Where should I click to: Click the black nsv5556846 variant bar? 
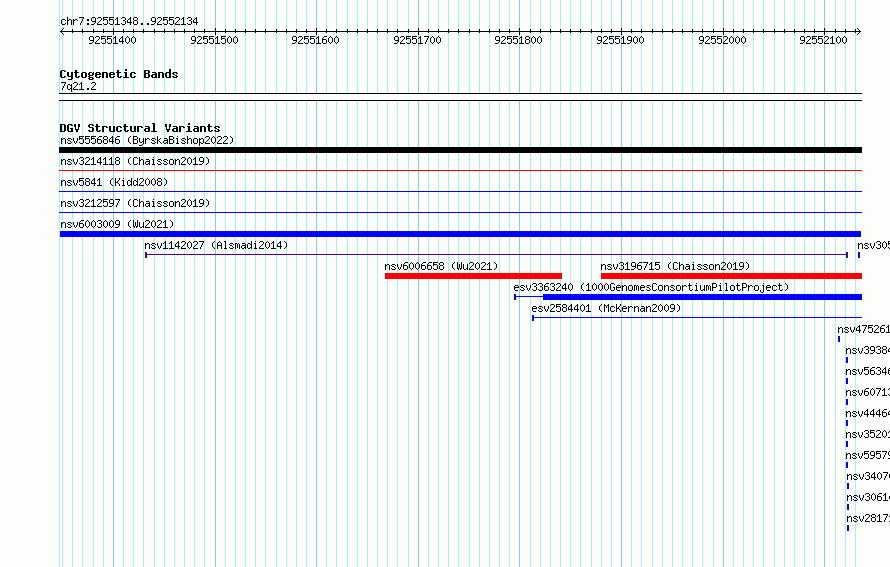(x=460, y=150)
